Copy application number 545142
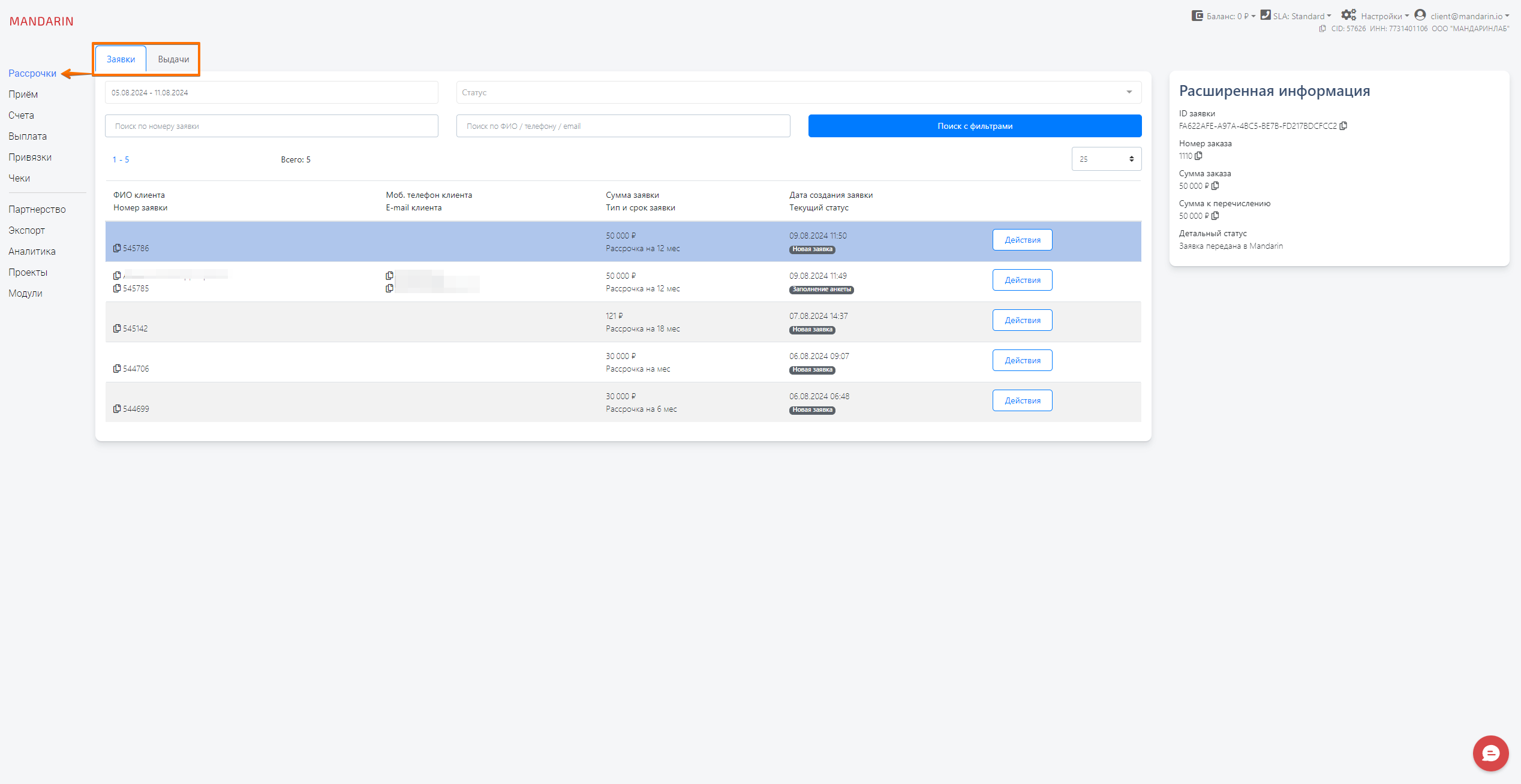 click(117, 328)
